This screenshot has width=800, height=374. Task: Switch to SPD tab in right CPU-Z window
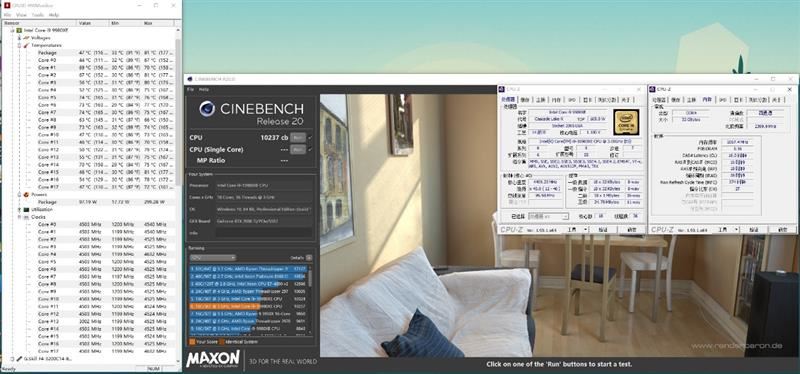click(722, 99)
